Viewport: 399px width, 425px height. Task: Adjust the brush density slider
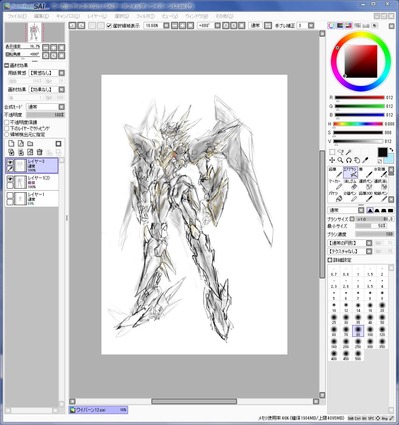click(x=375, y=234)
